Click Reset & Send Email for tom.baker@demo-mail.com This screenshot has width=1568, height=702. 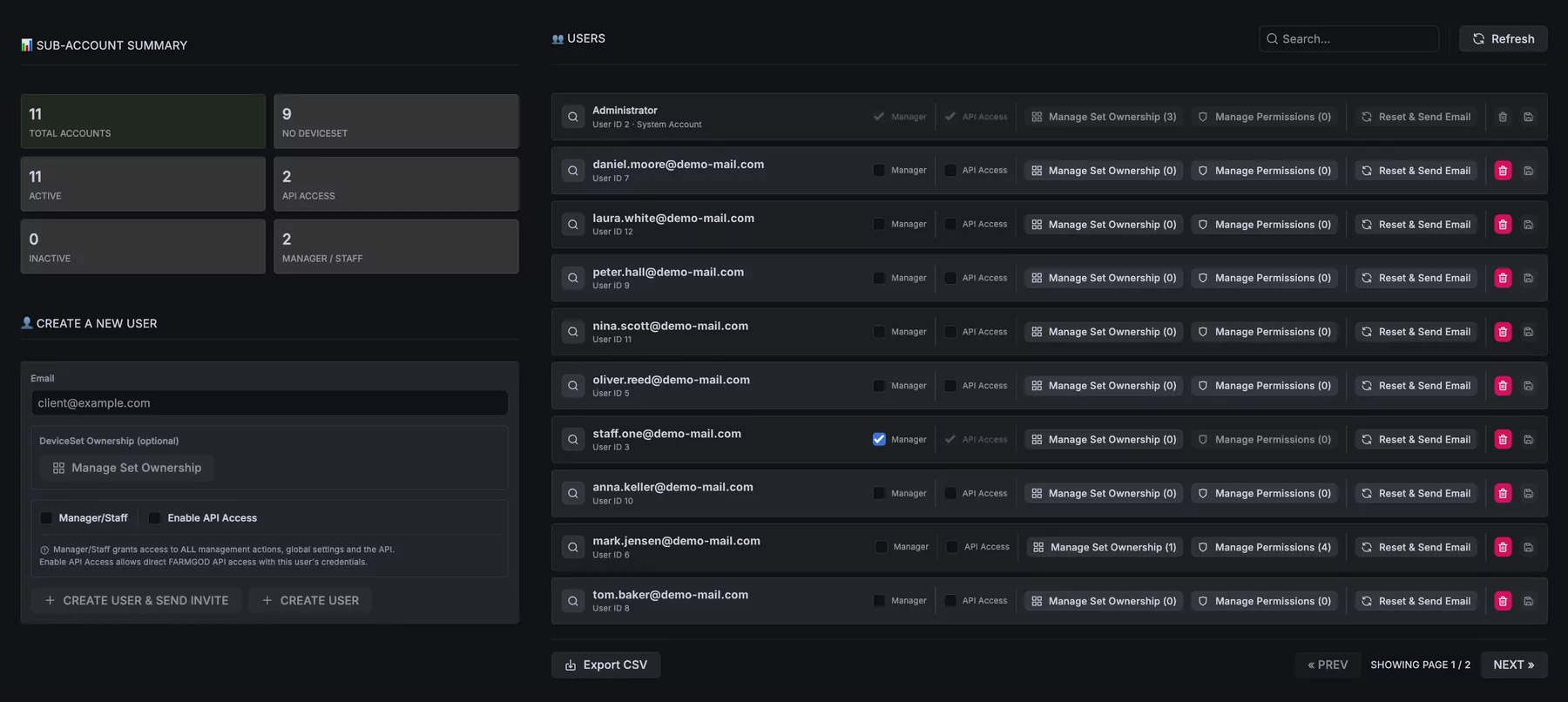click(1416, 601)
